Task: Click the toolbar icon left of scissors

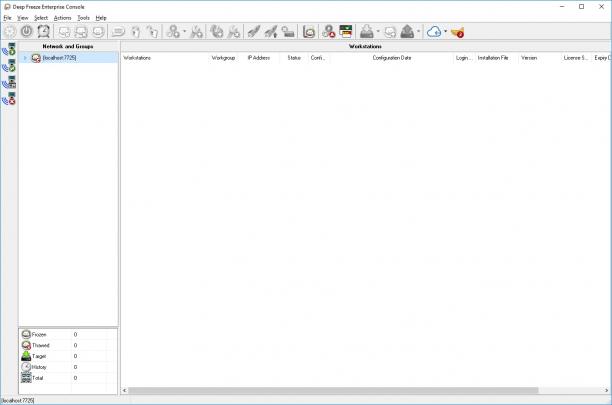Action: coord(173,32)
